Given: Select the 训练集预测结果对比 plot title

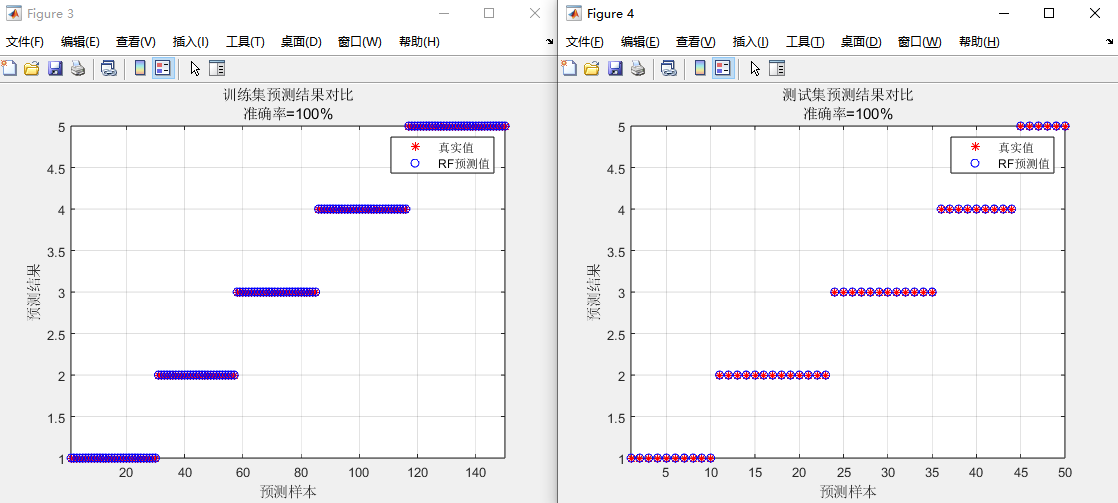Looking at the screenshot, I should point(288,95).
